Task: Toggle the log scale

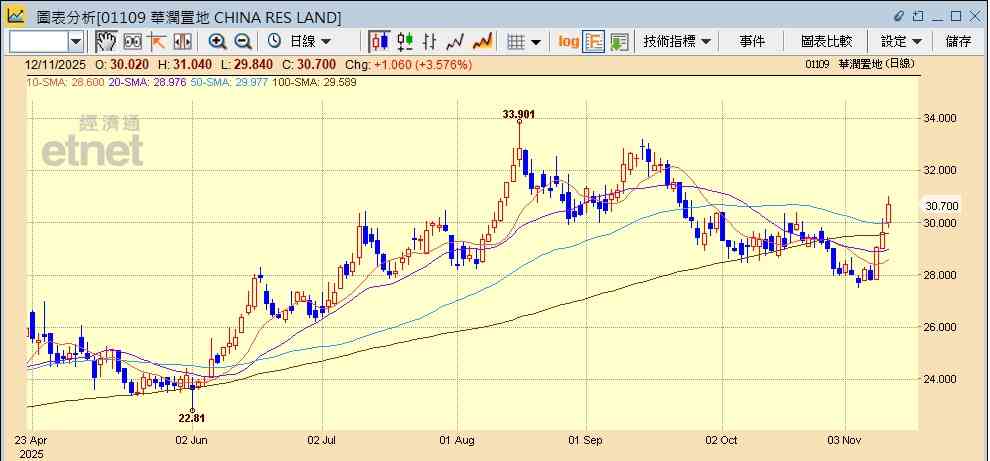Action: pos(568,42)
